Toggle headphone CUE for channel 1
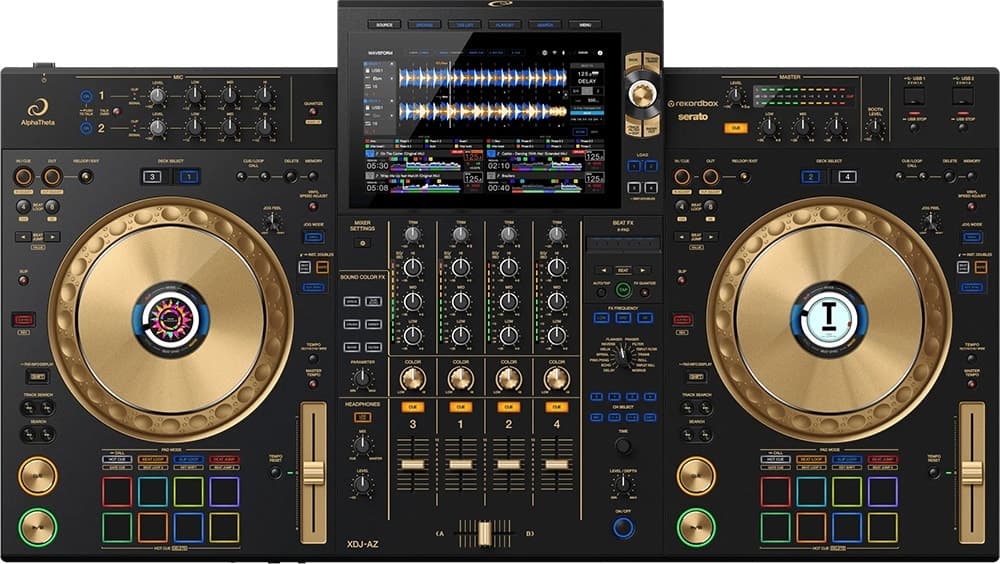Screen dimensions: 1000x564 tap(460, 406)
